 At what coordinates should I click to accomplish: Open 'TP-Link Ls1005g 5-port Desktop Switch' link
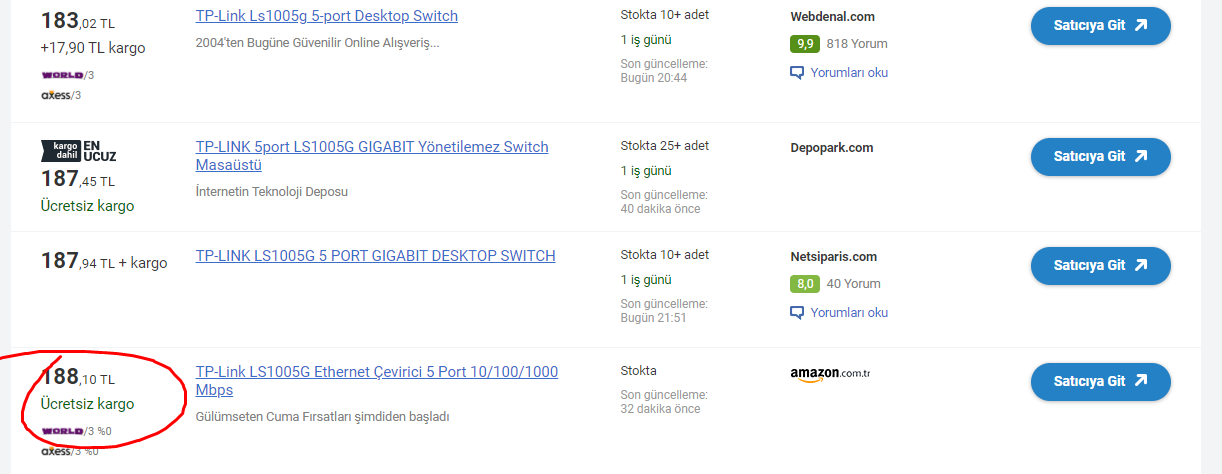tap(326, 16)
